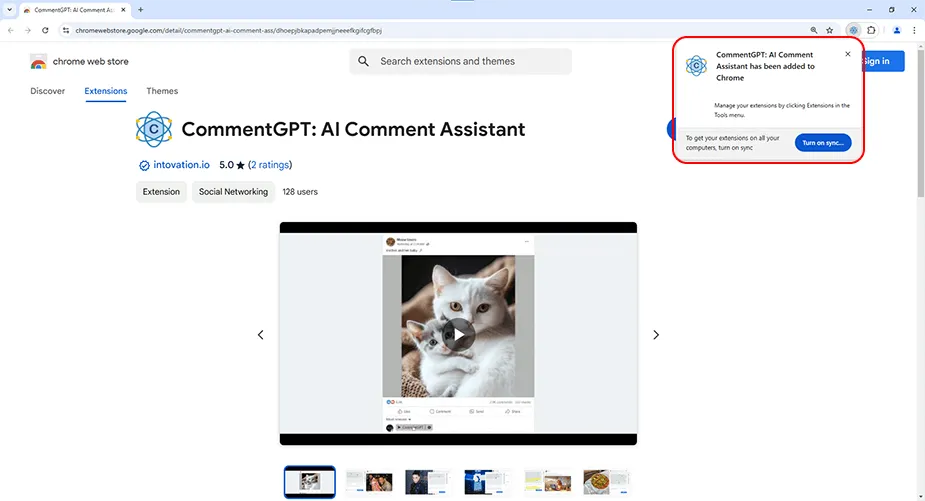Viewport: 925px width, 501px height.
Task: Click CommentGPT logo on listing page
Action: coord(153,129)
